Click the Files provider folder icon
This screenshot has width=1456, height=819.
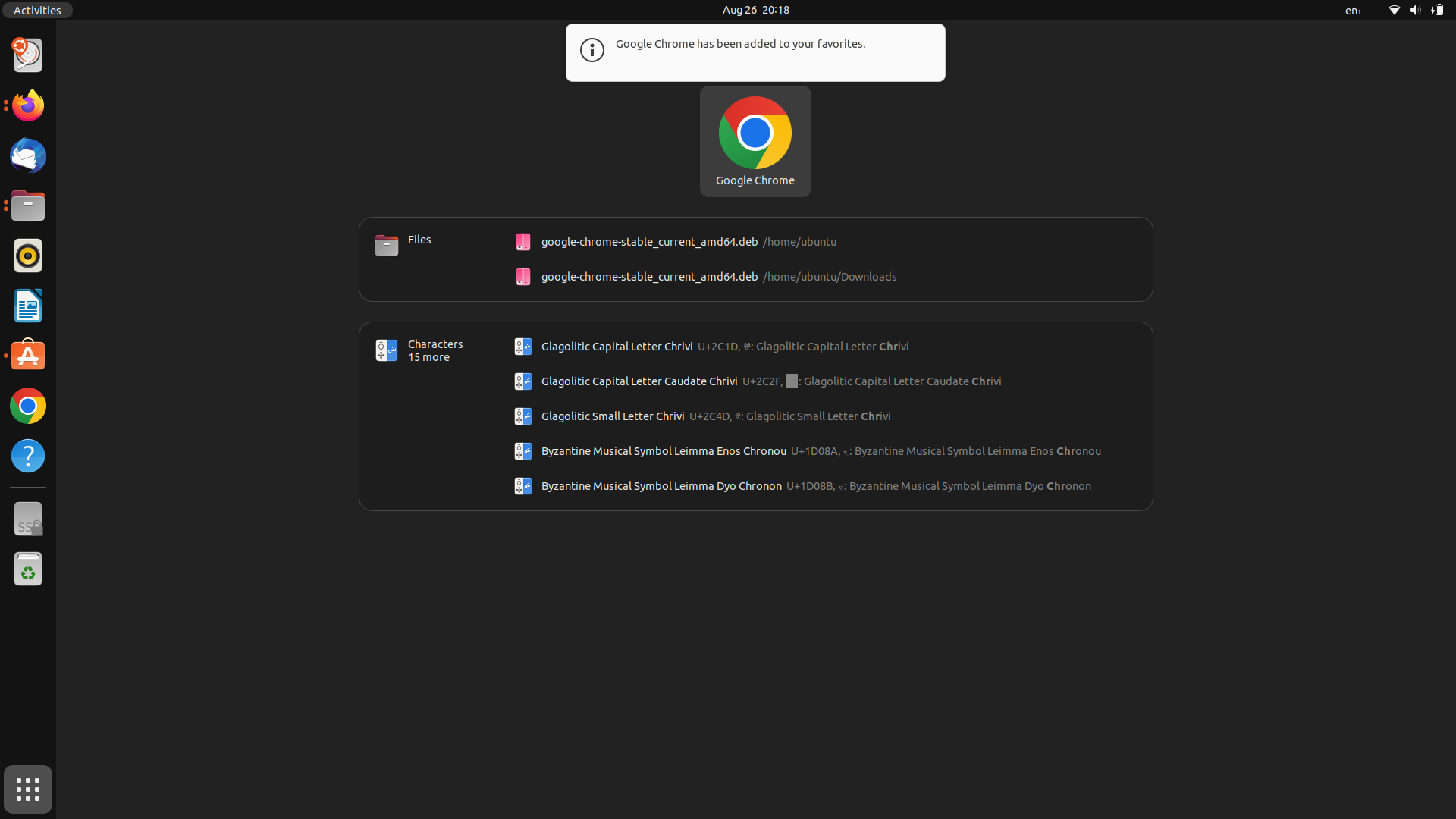tap(387, 245)
